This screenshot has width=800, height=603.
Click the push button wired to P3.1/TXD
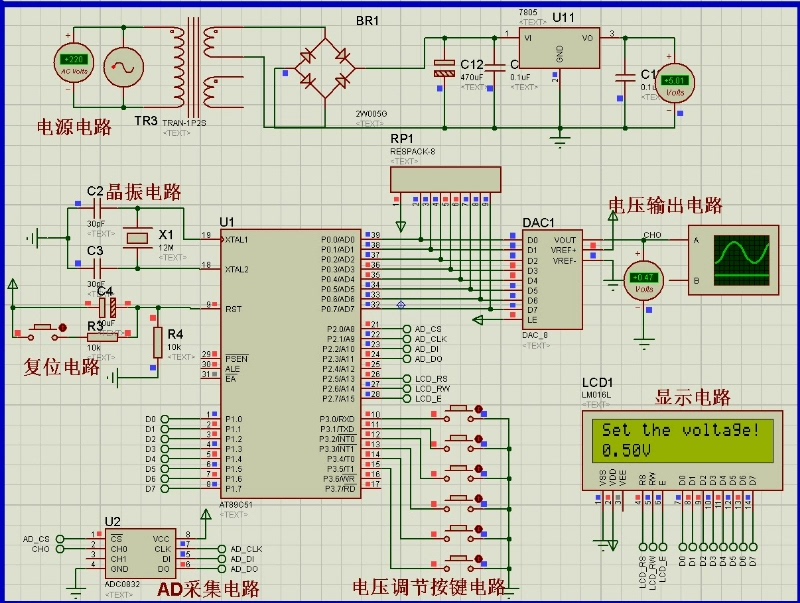[462, 443]
